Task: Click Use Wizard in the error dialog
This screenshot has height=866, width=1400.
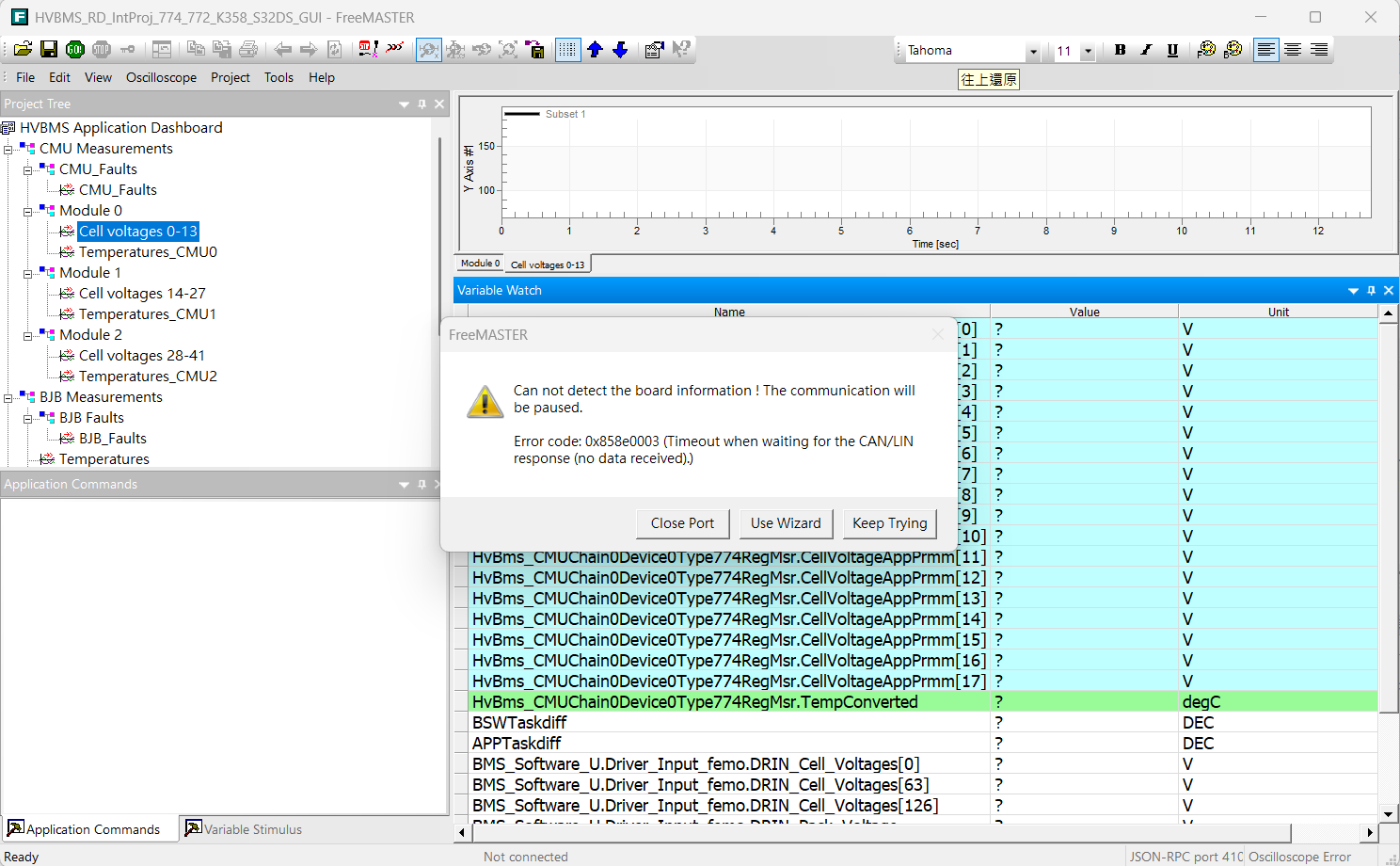Action: click(786, 523)
